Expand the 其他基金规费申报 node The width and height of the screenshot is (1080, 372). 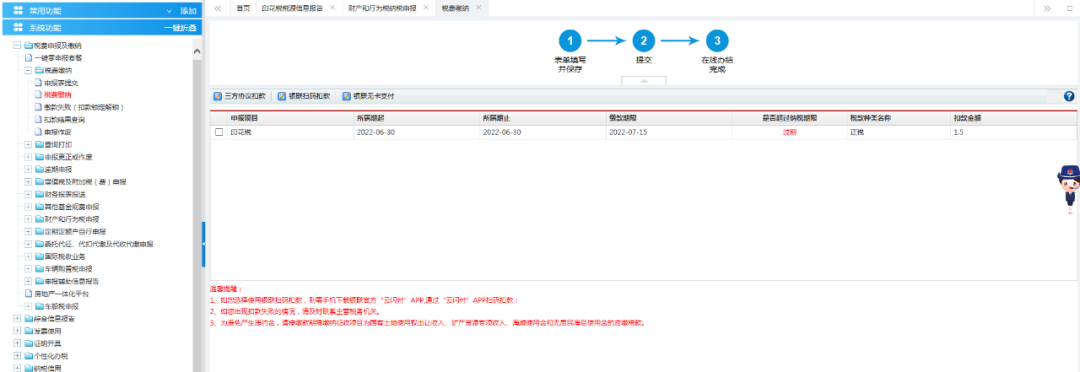[28, 207]
